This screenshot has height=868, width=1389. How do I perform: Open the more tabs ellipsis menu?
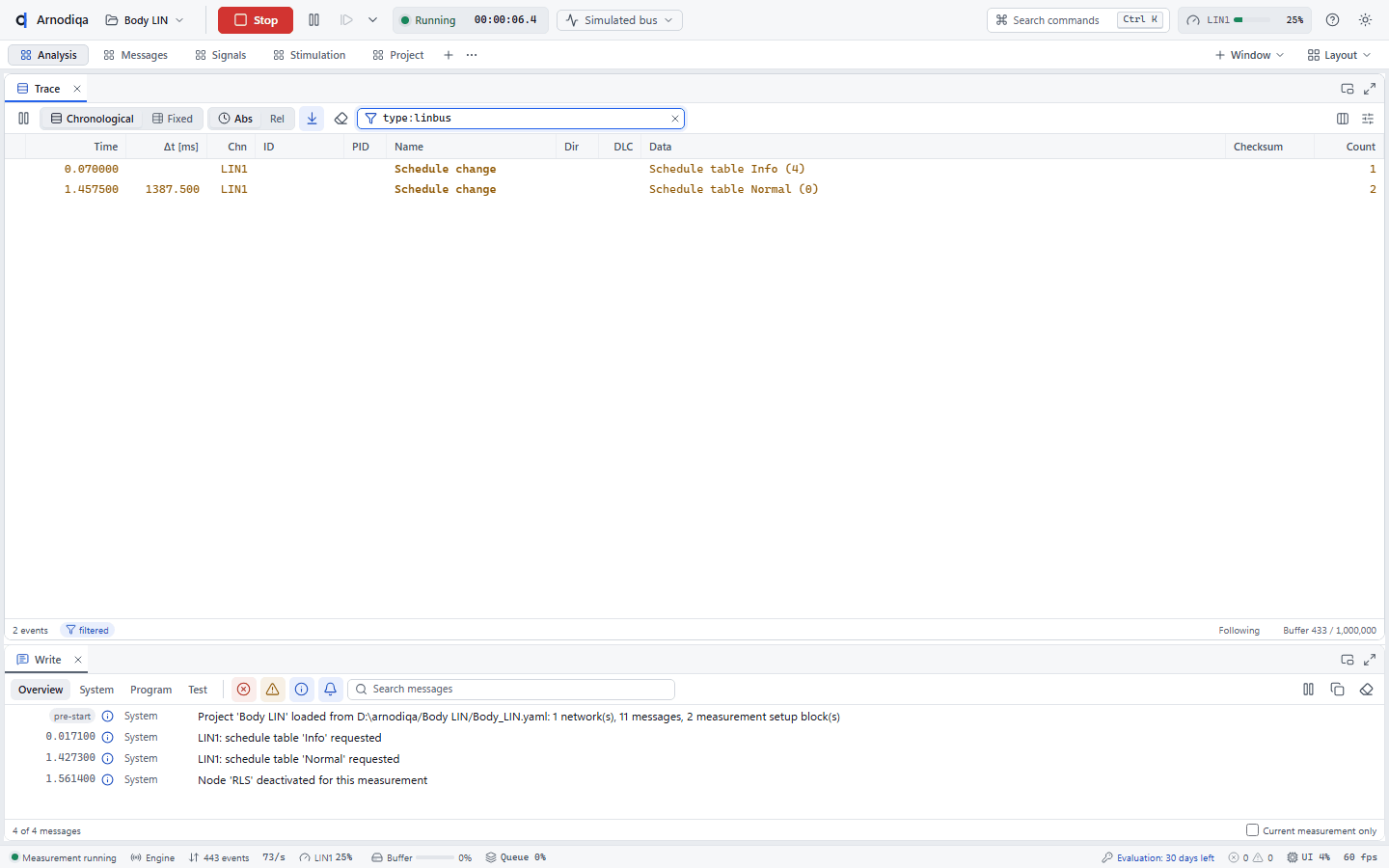point(472,55)
